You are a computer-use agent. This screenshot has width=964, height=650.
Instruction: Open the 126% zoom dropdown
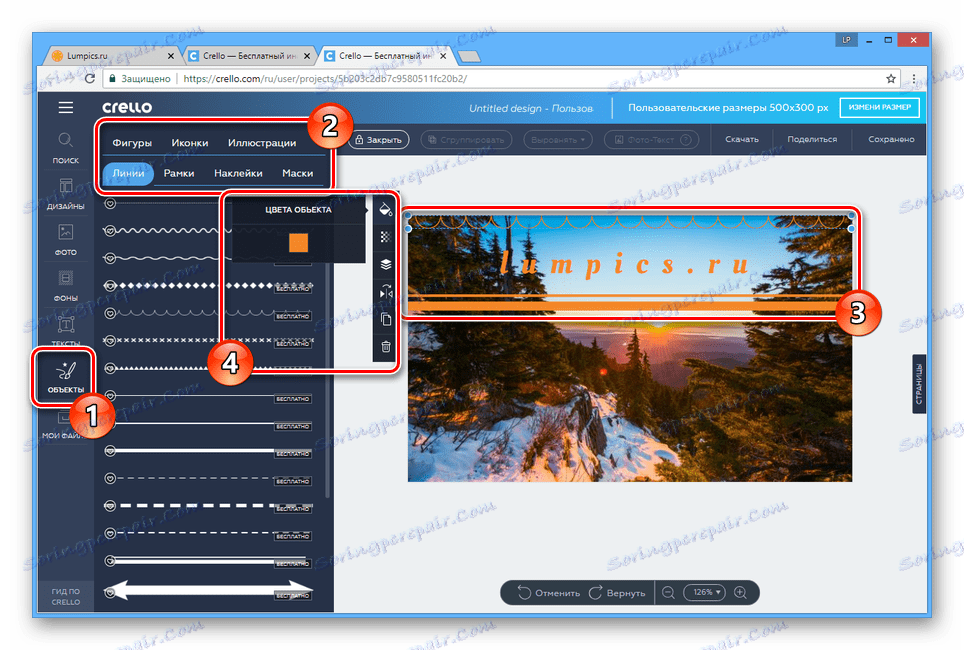click(x=705, y=592)
